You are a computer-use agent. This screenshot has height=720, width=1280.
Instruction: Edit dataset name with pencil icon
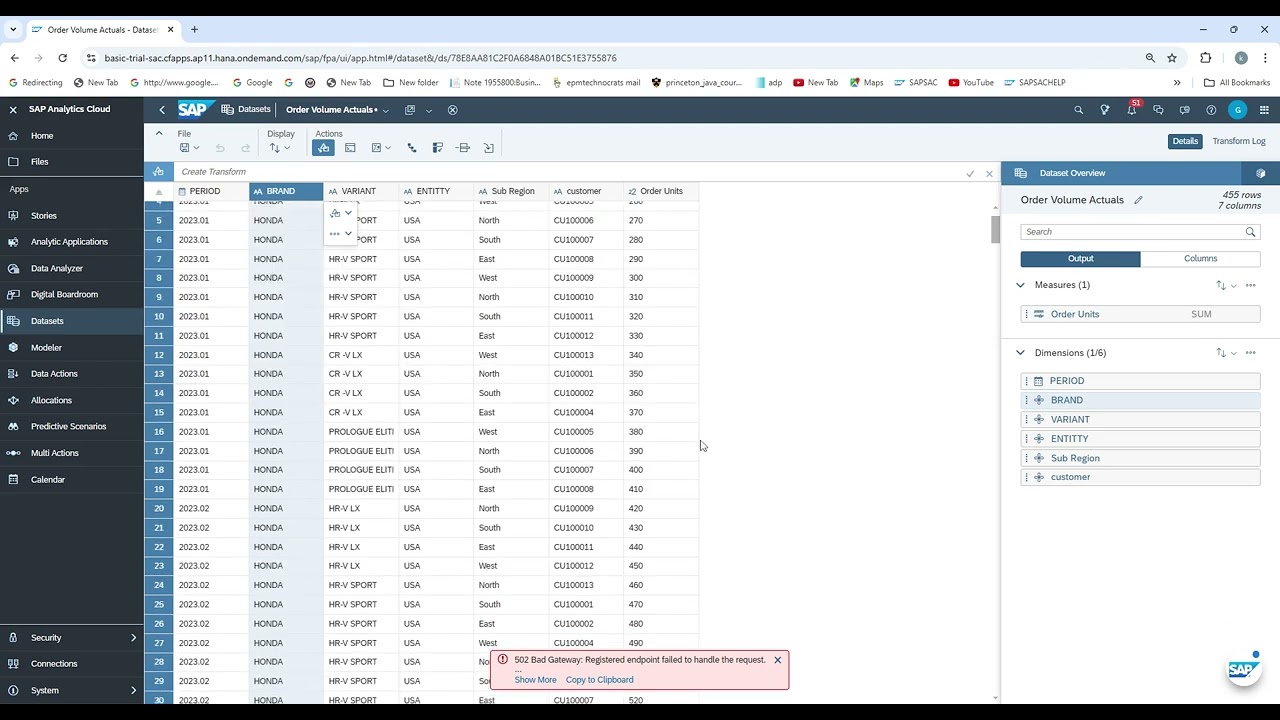coord(1138,200)
